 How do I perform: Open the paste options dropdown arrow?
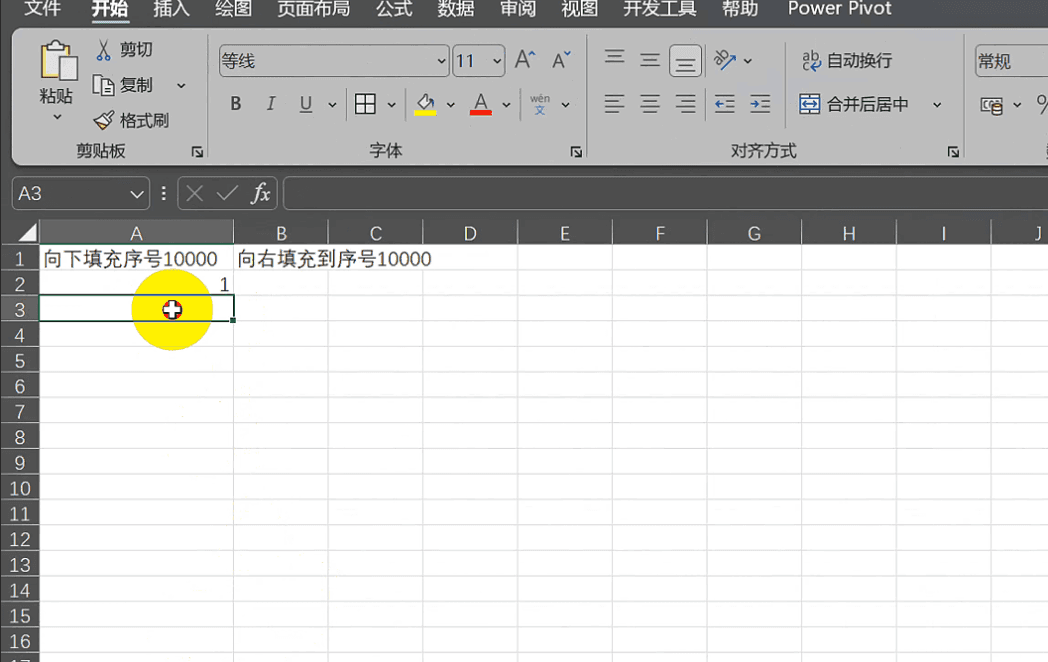click(x=57, y=118)
